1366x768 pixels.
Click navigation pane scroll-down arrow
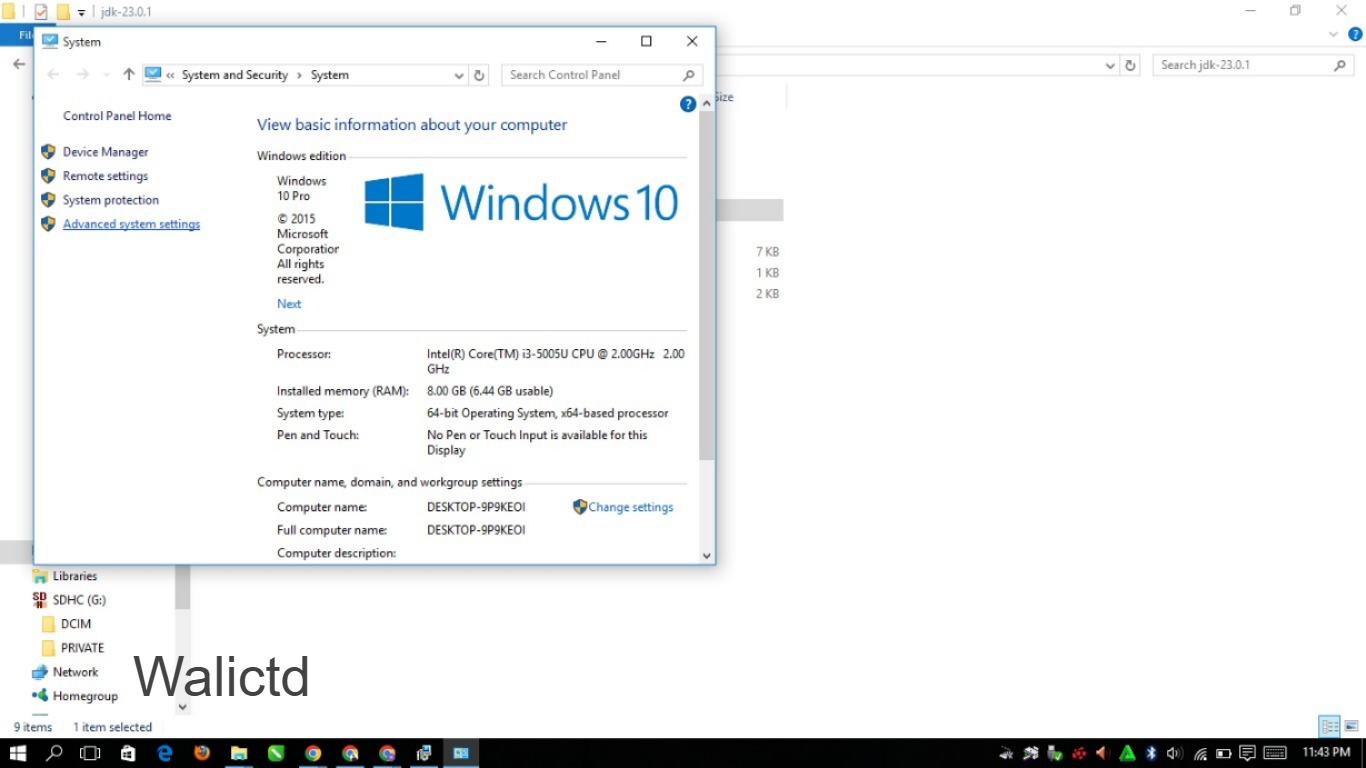coord(183,707)
